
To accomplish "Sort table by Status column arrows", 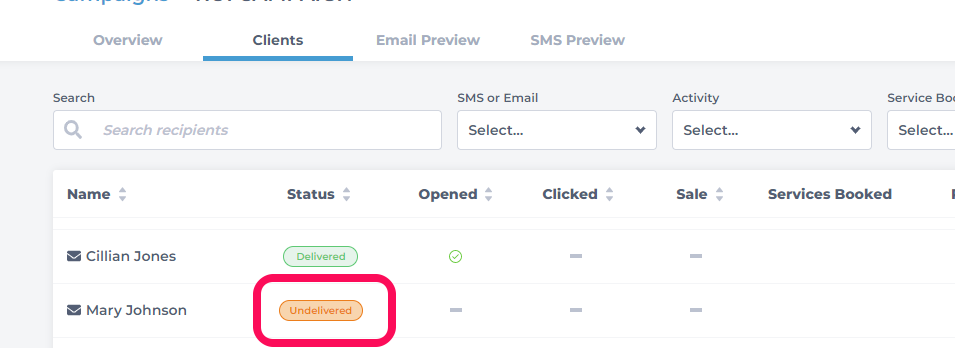I will point(347,194).
